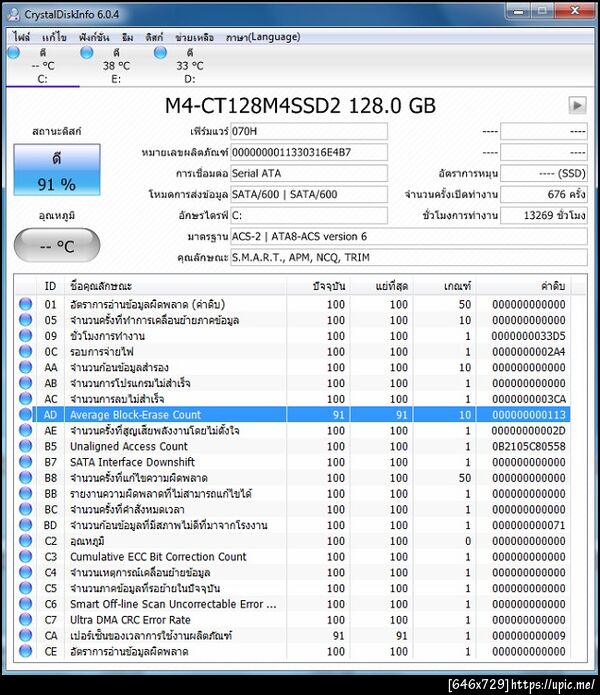Click the blue status orb of row CE
This screenshot has width=600, height=695.
[x=26, y=651]
